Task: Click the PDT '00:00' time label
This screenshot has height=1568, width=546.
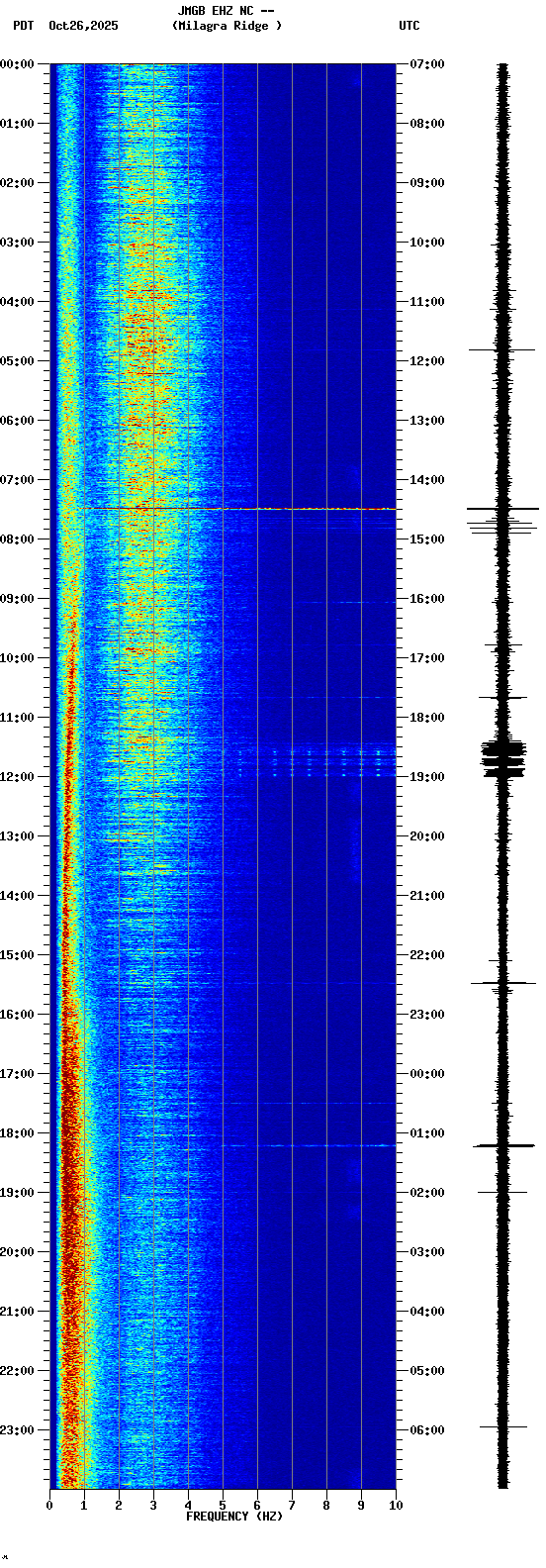Action: coord(17,64)
